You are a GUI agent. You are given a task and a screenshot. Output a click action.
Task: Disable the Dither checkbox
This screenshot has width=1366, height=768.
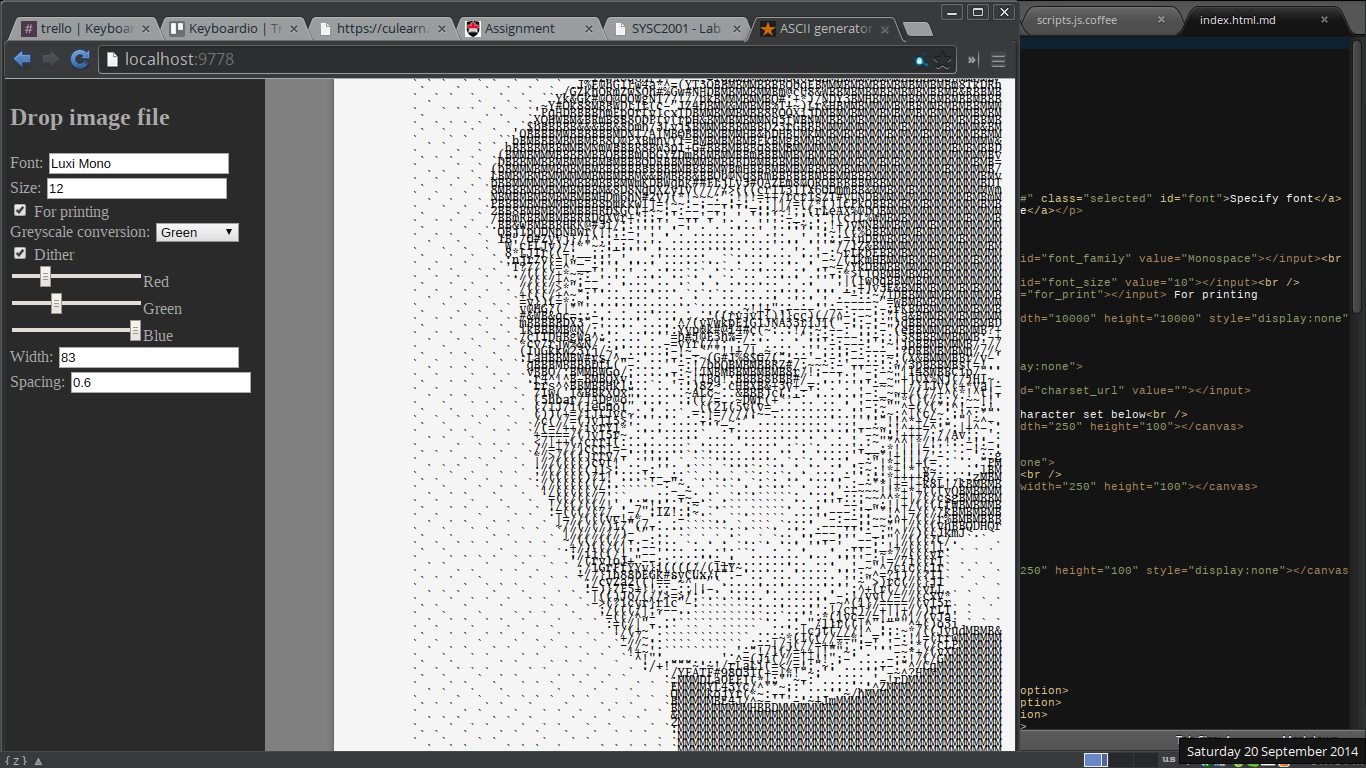pyautogui.click(x=20, y=254)
